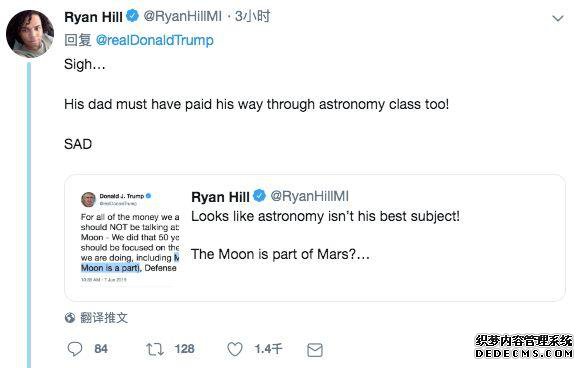Screen dimensions: 584x368
Task: Click the globe icon beside 翻译推文
Action: pos(70,318)
